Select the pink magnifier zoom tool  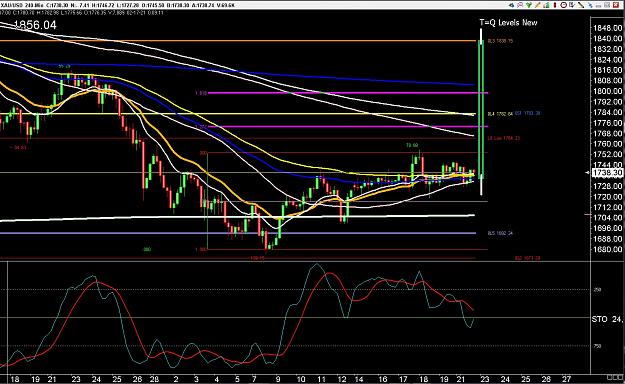click(x=520, y=5)
